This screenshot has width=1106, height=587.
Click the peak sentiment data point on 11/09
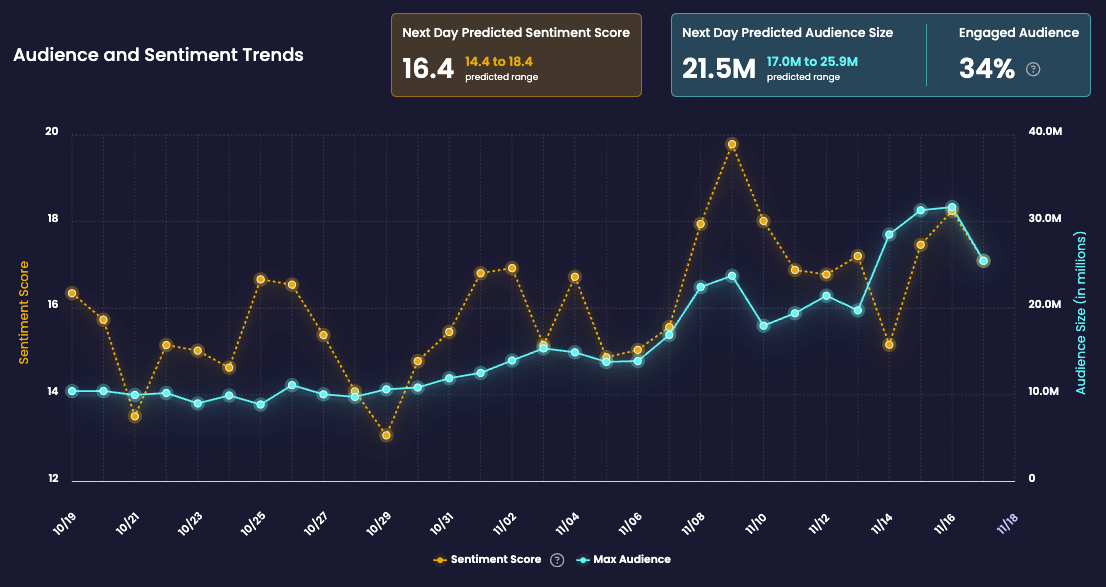[x=731, y=144]
